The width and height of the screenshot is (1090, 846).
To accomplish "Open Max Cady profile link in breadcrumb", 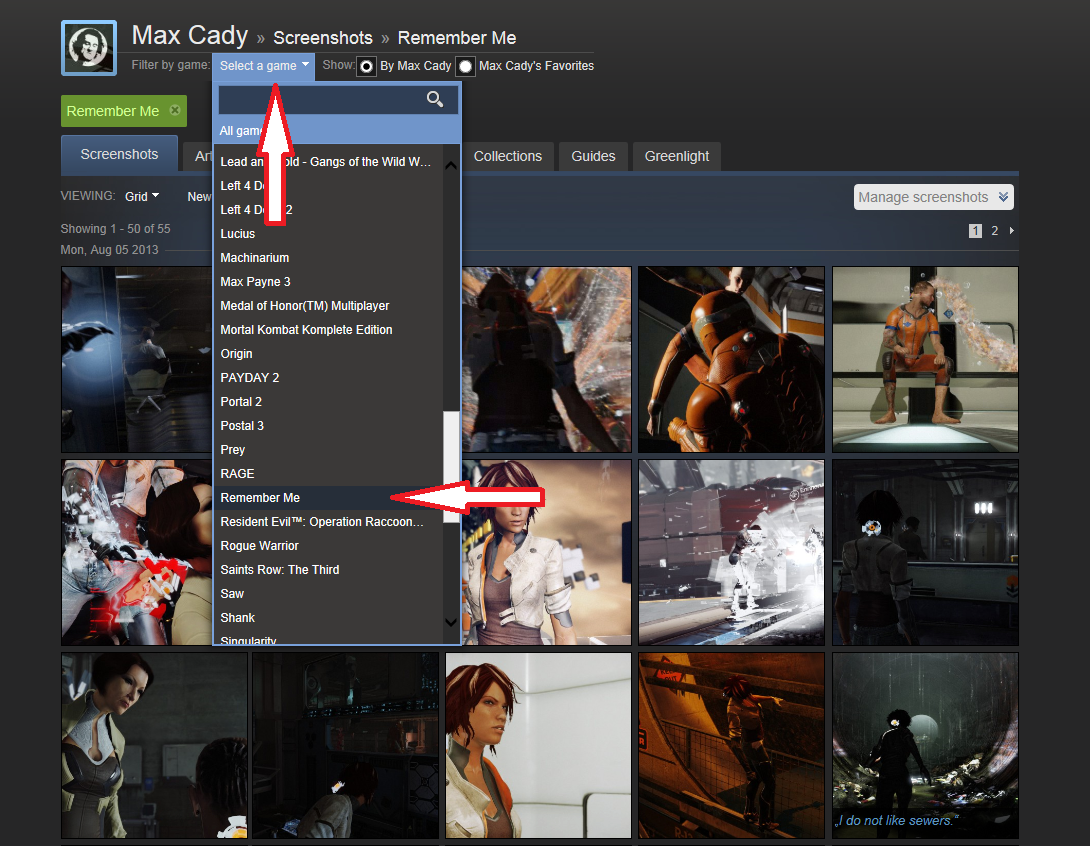I will pos(190,35).
